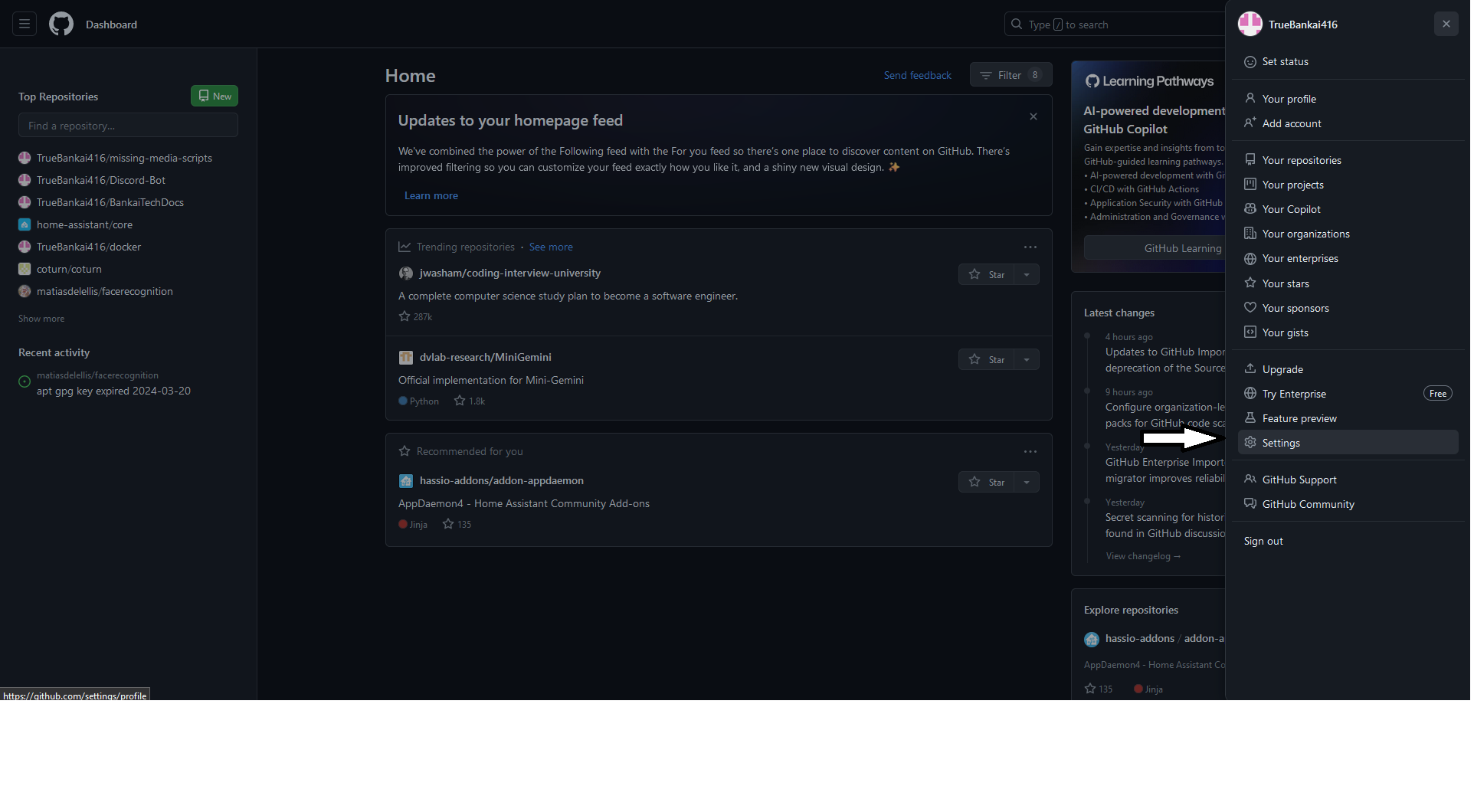Open apt gpg key expired activity item
Screen dimensions: 1474x812
click(x=113, y=391)
